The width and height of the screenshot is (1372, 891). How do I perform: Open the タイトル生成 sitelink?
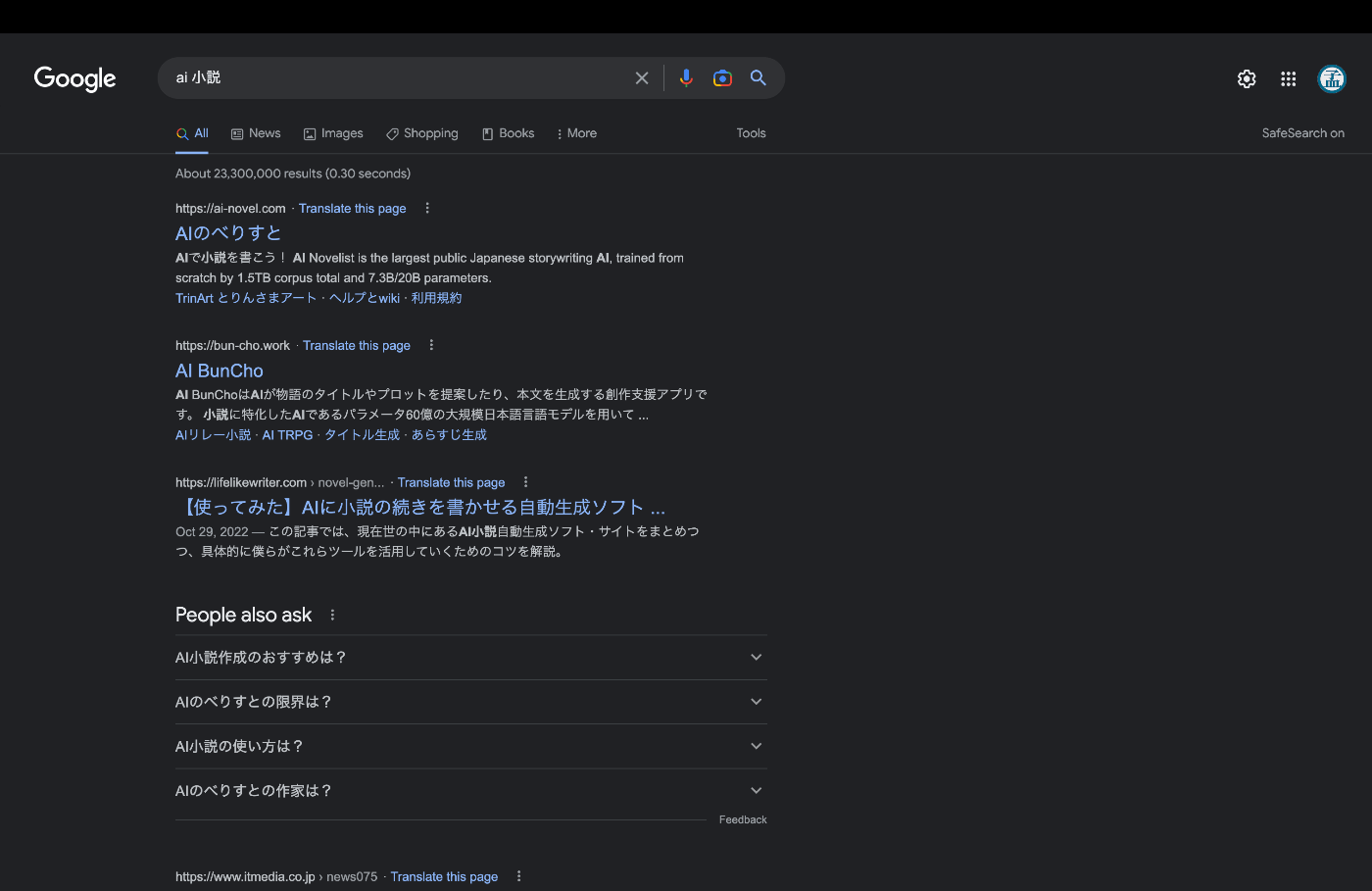363,435
